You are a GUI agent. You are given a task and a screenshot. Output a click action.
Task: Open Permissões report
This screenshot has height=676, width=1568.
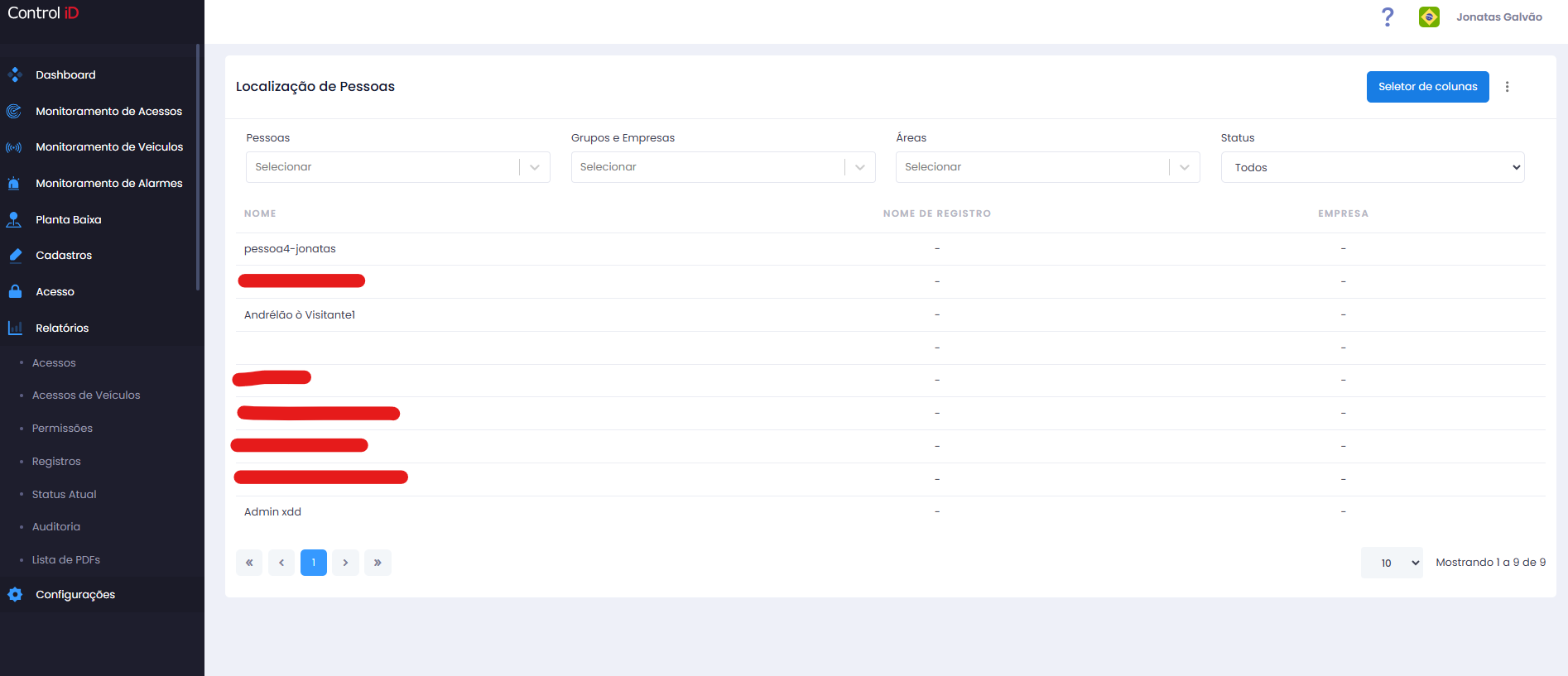pyautogui.click(x=62, y=428)
